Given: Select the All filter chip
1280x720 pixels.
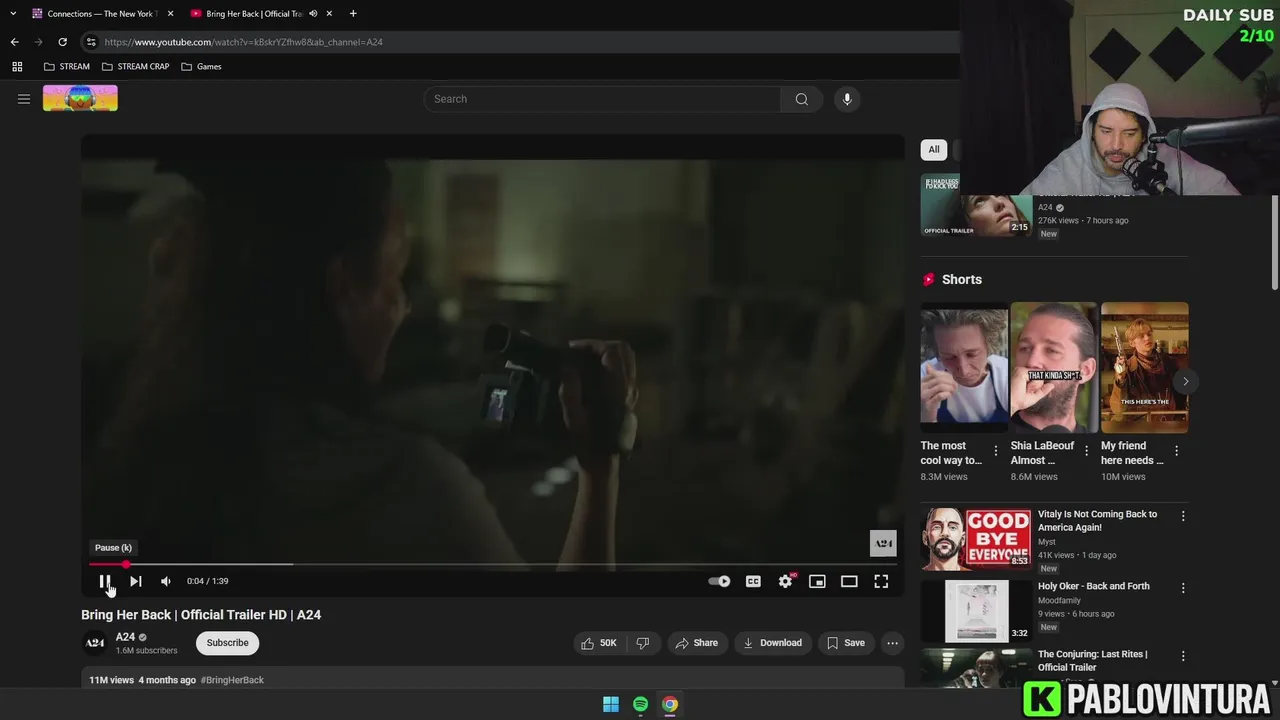Looking at the screenshot, I should (933, 150).
